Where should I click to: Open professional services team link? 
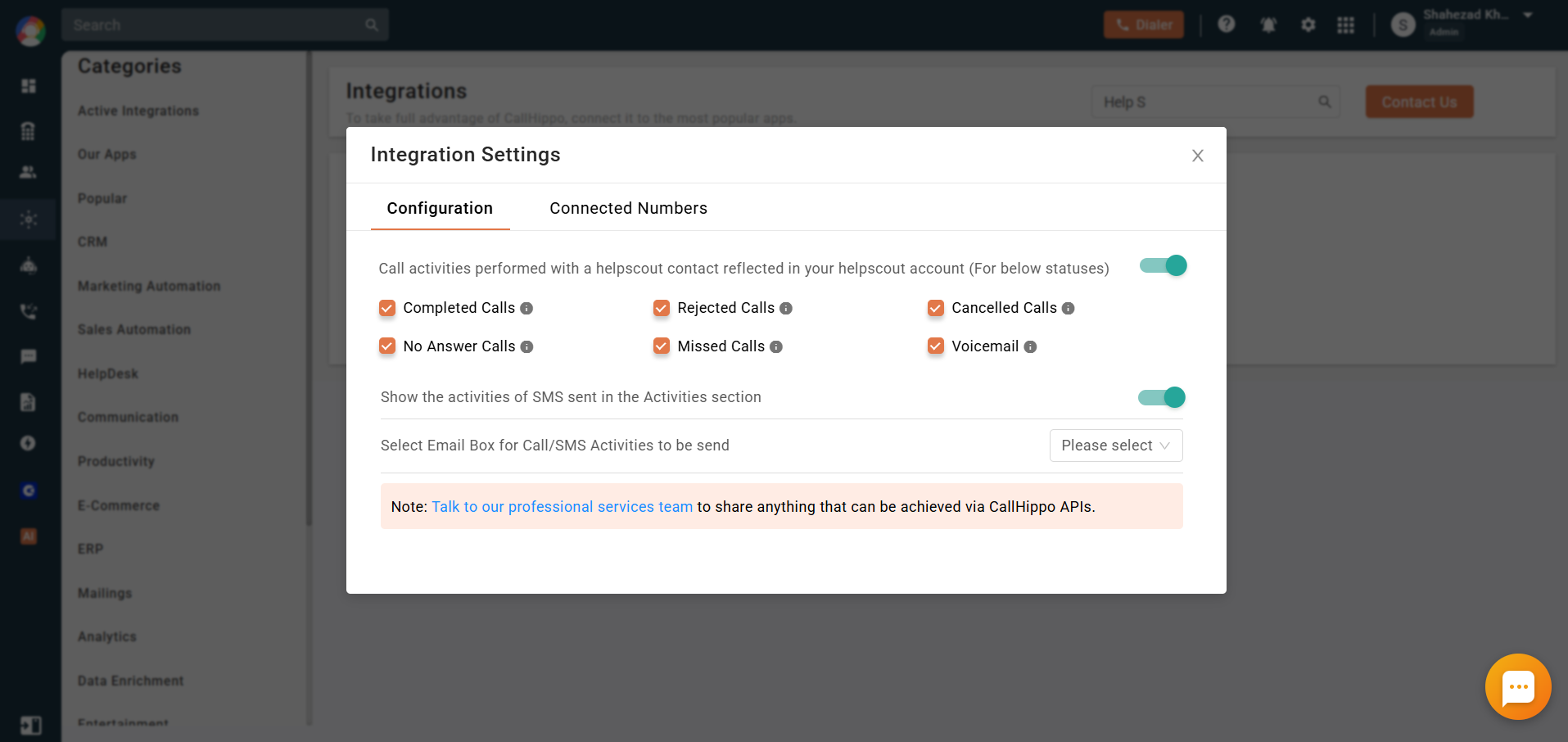pos(563,507)
